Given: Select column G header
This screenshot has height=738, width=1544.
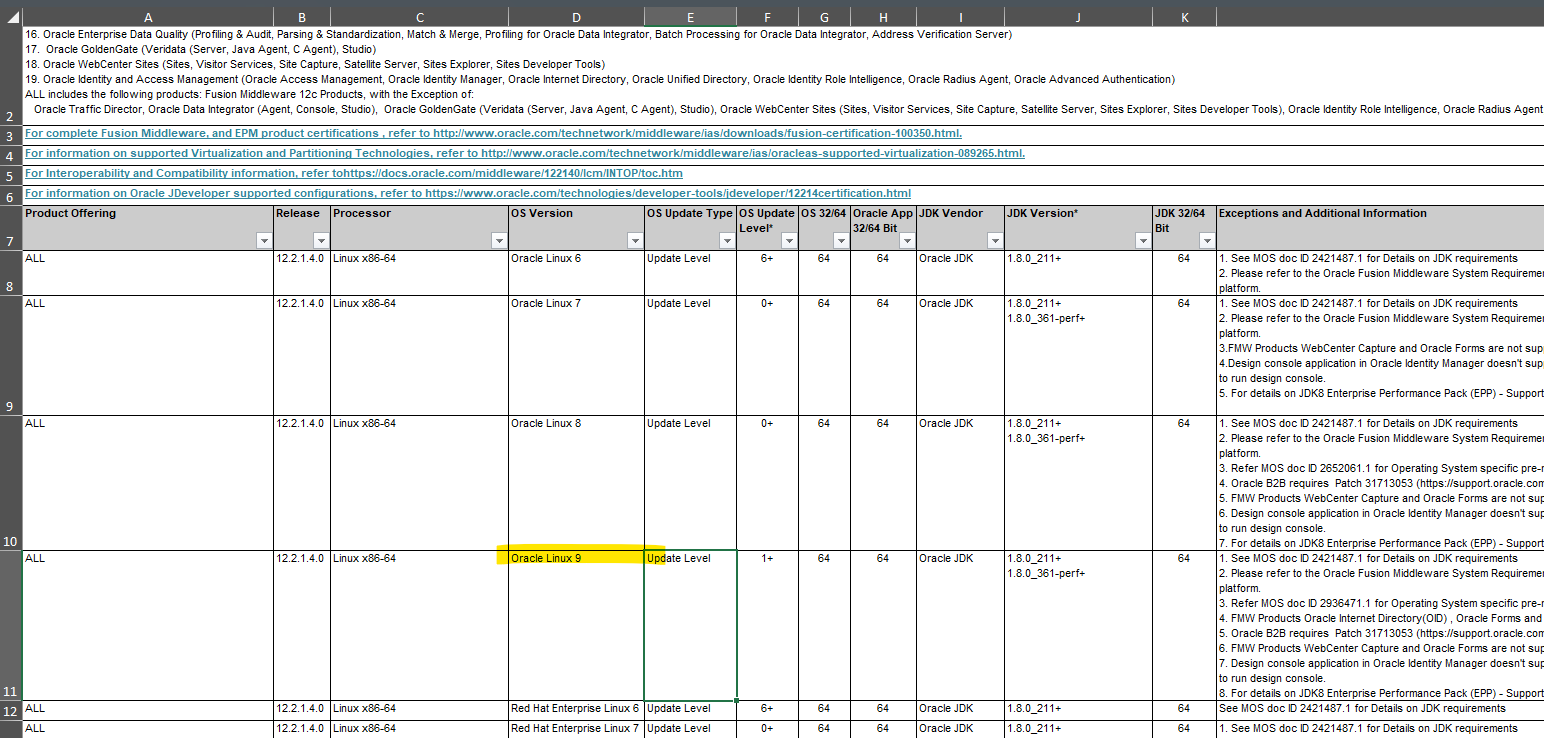Looking at the screenshot, I should click(x=824, y=17).
